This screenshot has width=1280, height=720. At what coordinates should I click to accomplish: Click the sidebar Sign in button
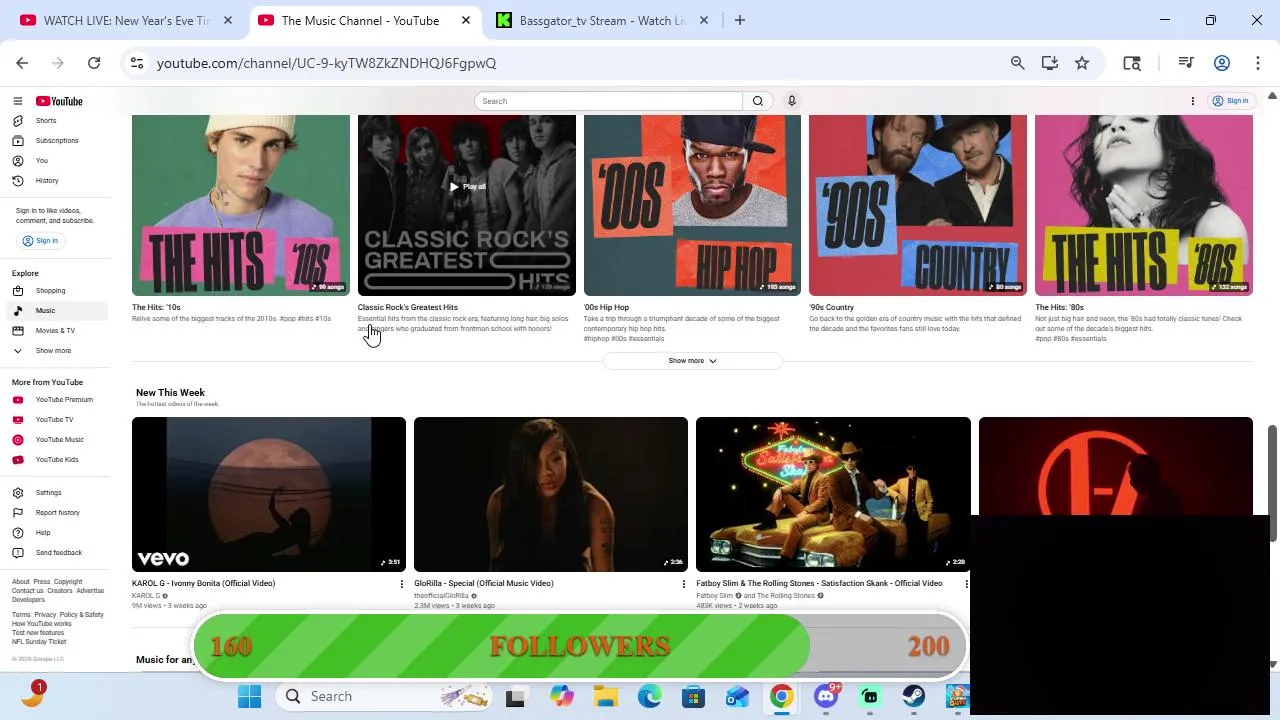[40, 241]
